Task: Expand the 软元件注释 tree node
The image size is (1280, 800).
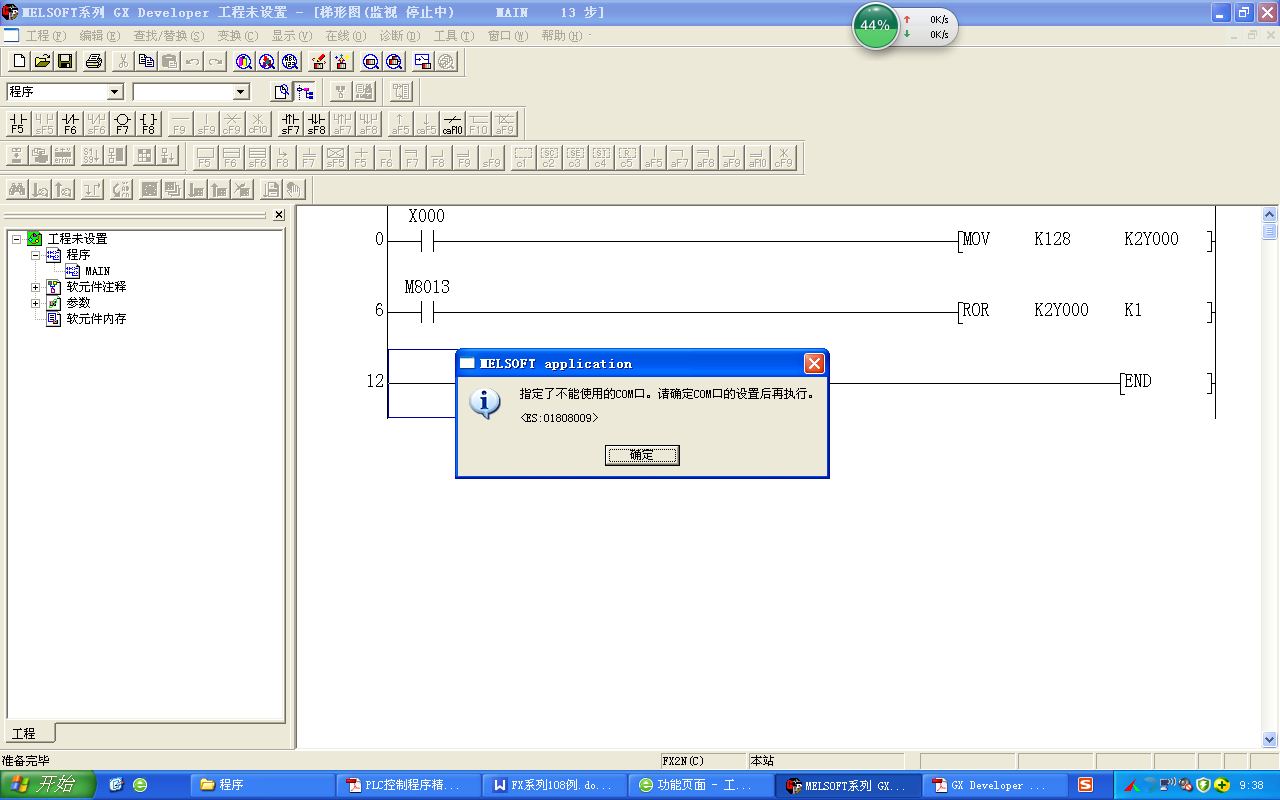Action: 36,287
